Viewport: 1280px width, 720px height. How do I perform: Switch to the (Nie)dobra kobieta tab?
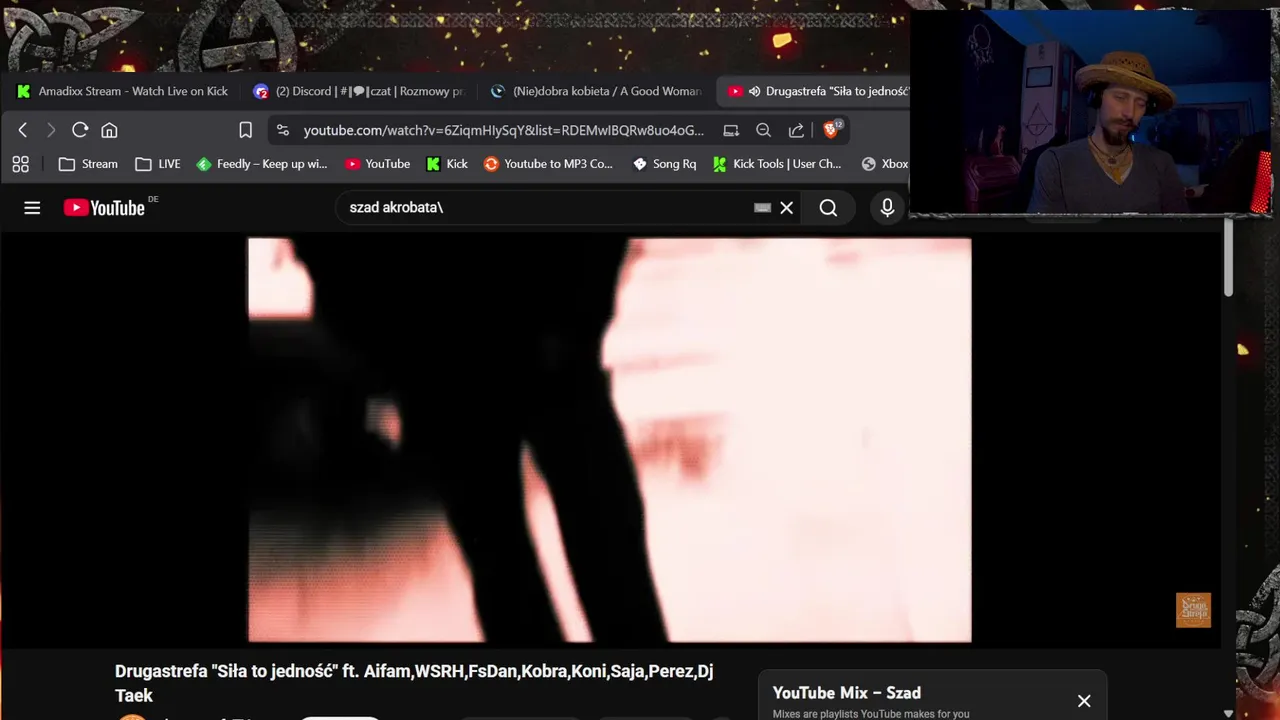coord(597,91)
